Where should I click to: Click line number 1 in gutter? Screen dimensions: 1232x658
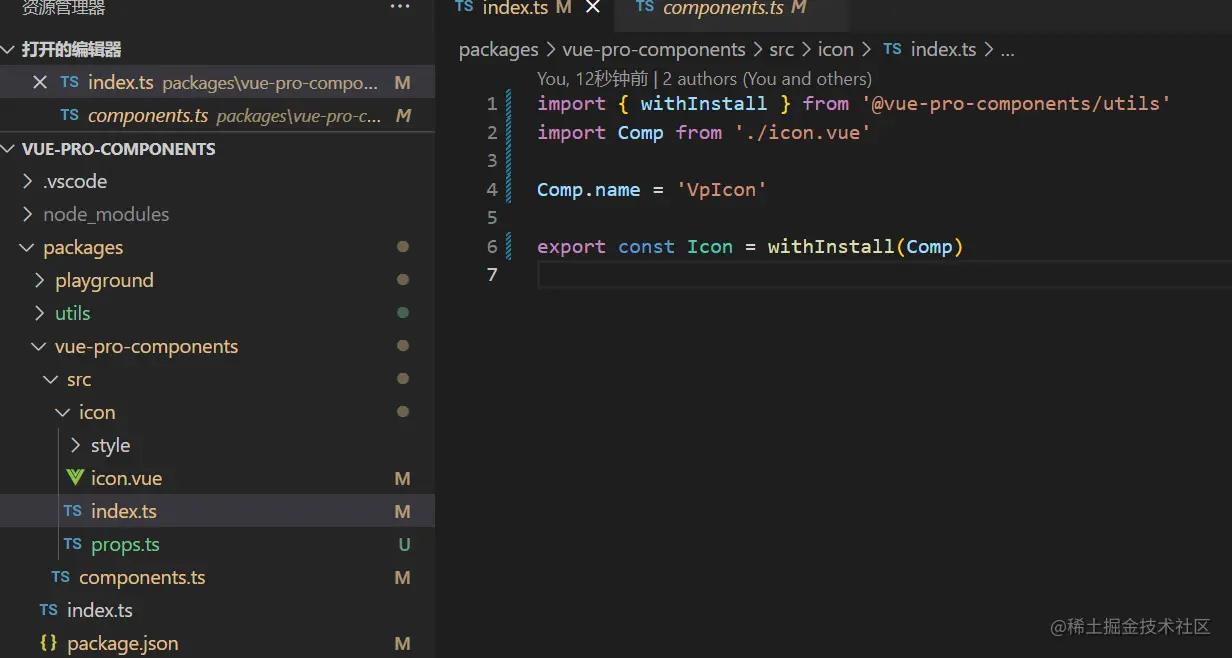[491, 104]
